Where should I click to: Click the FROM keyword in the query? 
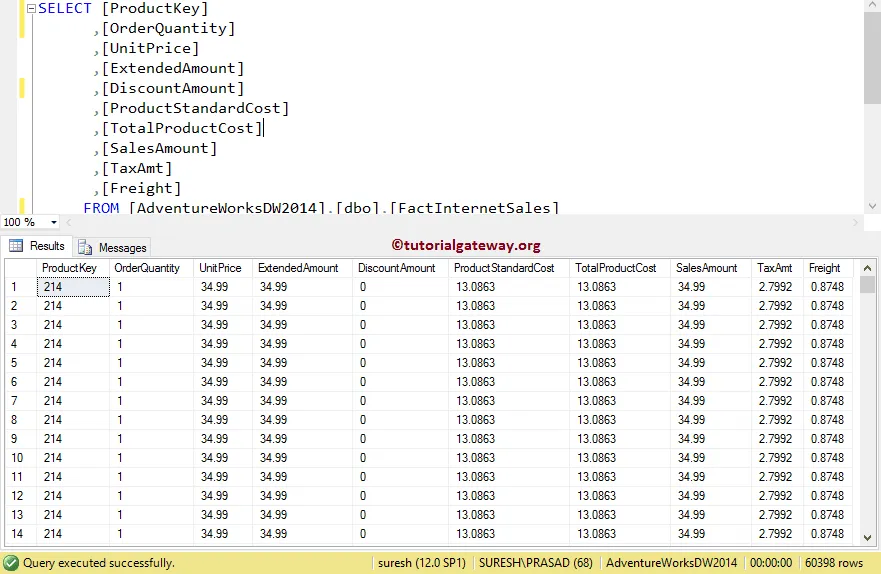(x=101, y=208)
